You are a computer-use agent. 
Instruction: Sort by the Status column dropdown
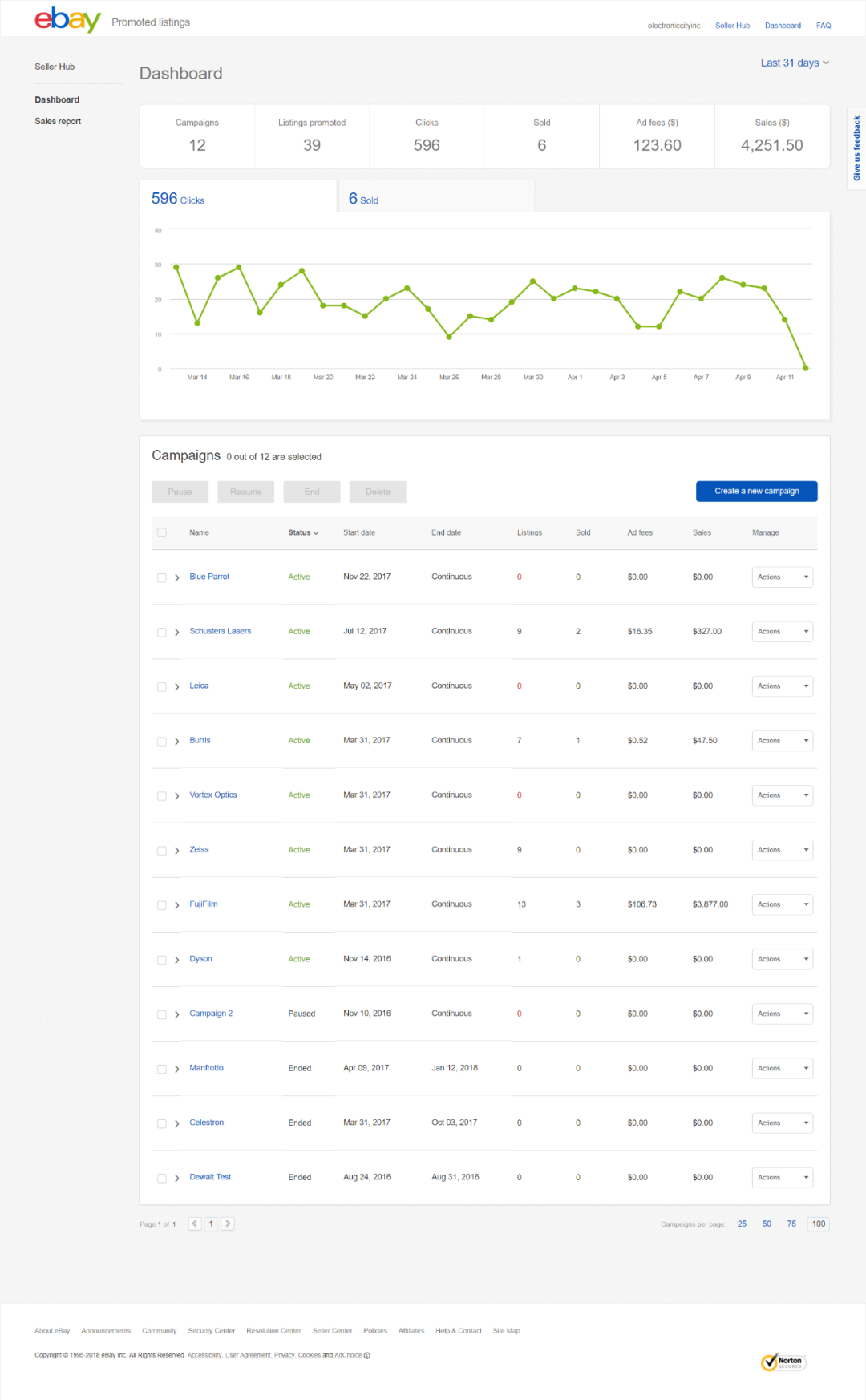tap(303, 532)
